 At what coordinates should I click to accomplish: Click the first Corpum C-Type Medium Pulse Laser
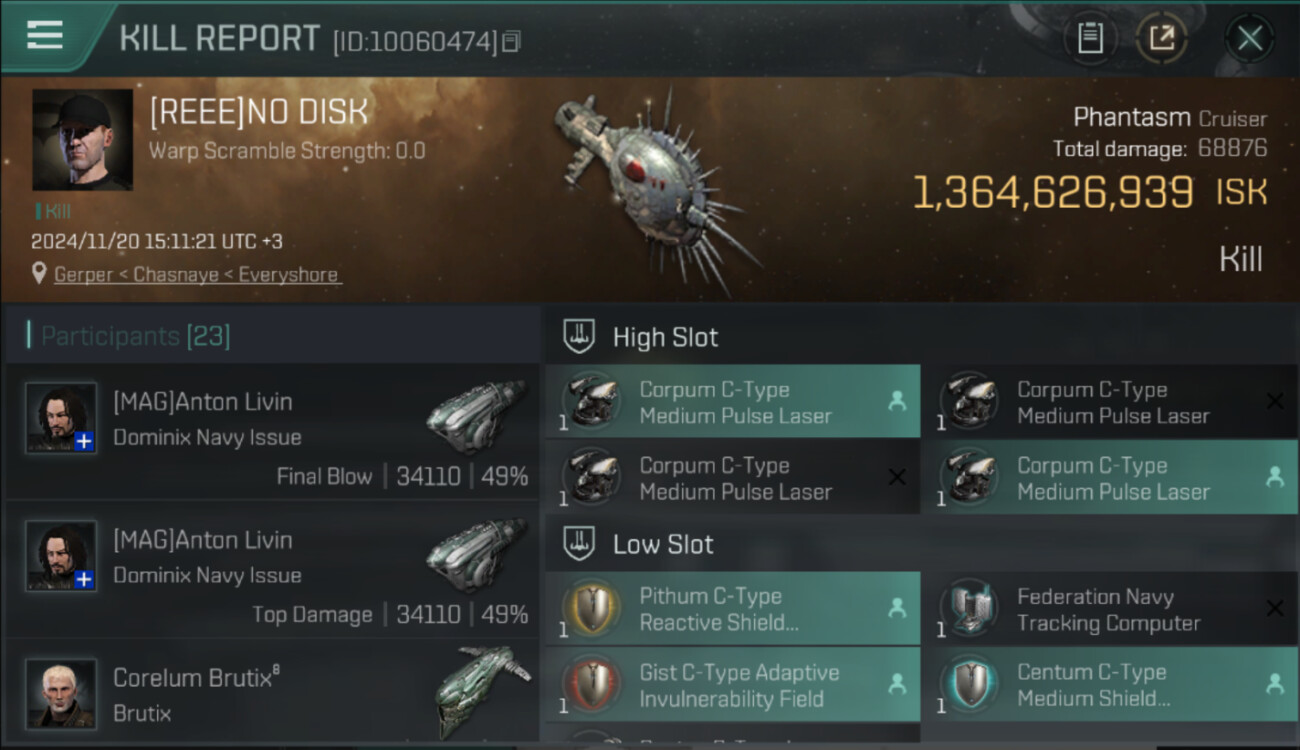pyautogui.click(x=733, y=402)
